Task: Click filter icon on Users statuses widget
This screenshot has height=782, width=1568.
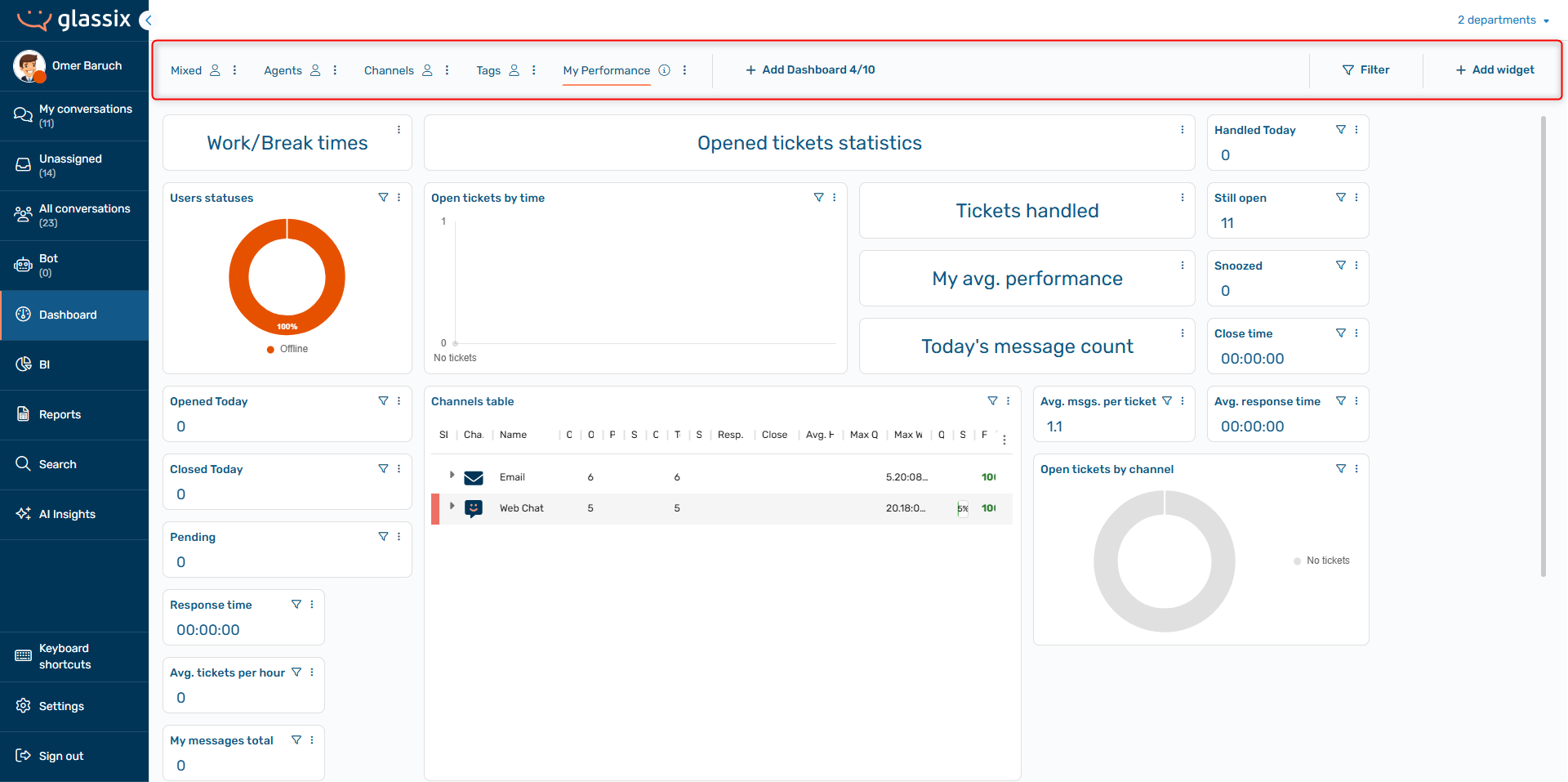Action: (x=383, y=198)
